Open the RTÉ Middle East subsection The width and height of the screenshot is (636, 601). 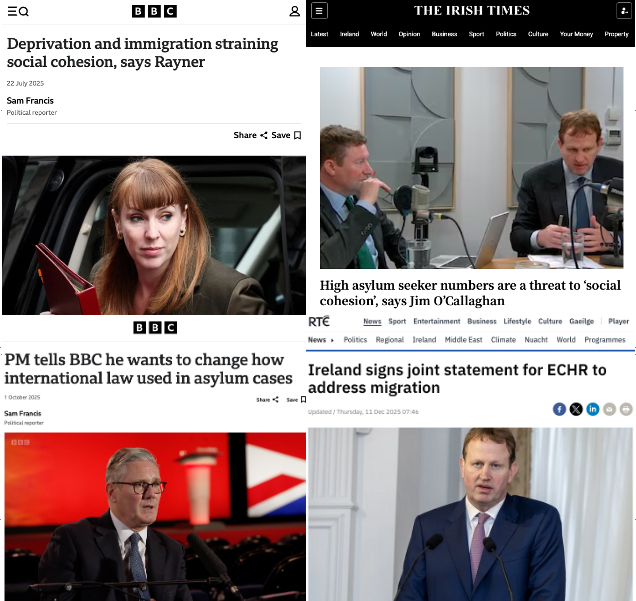(463, 340)
